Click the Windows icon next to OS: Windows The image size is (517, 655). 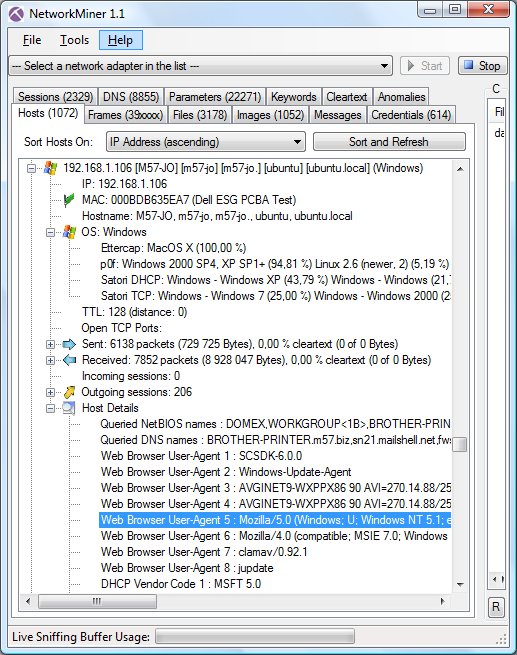pyautogui.click(x=69, y=232)
